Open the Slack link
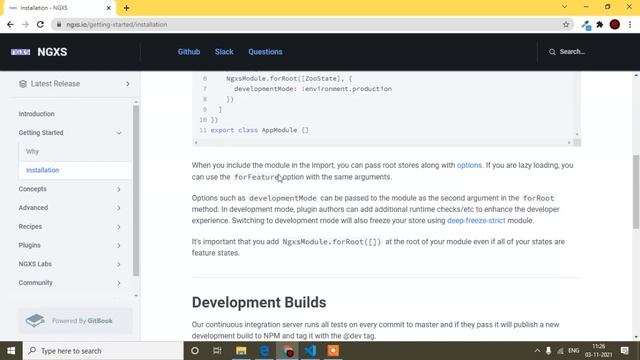The image size is (640, 360). point(224,52)
